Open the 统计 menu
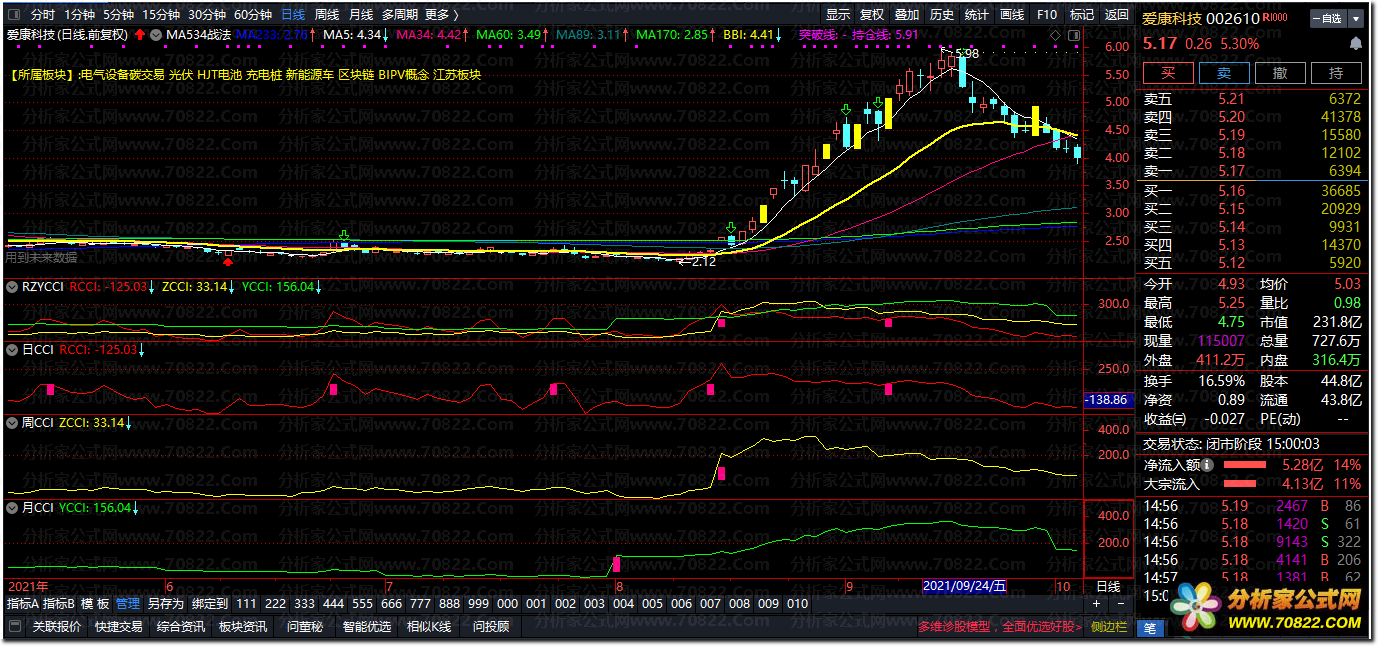This screenshot has width=1380, height=647. click(977, 15)
